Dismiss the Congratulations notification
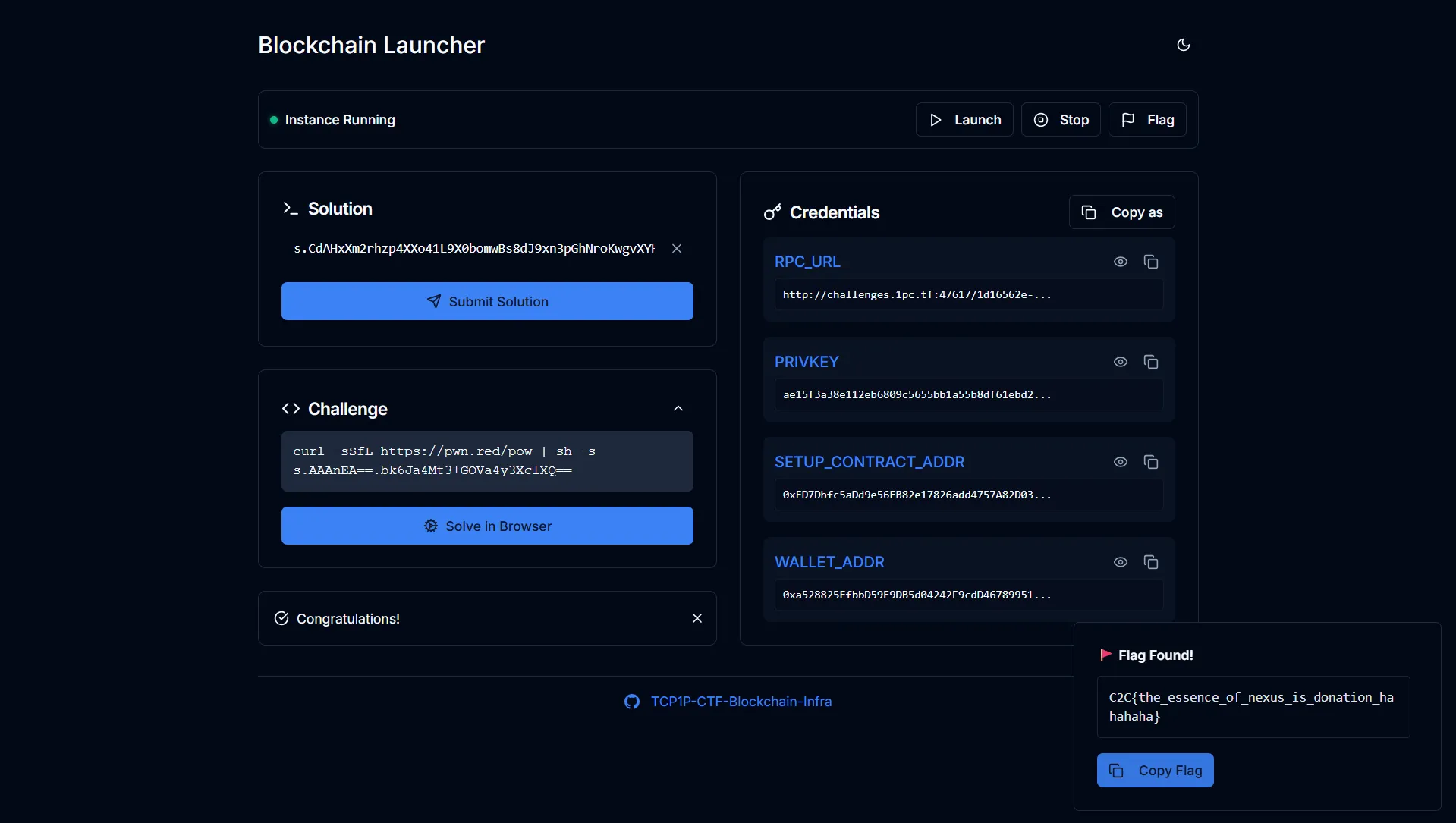The width and height of the screenshot is (1456, 823). pyautogui.click(x=697, y=618)
